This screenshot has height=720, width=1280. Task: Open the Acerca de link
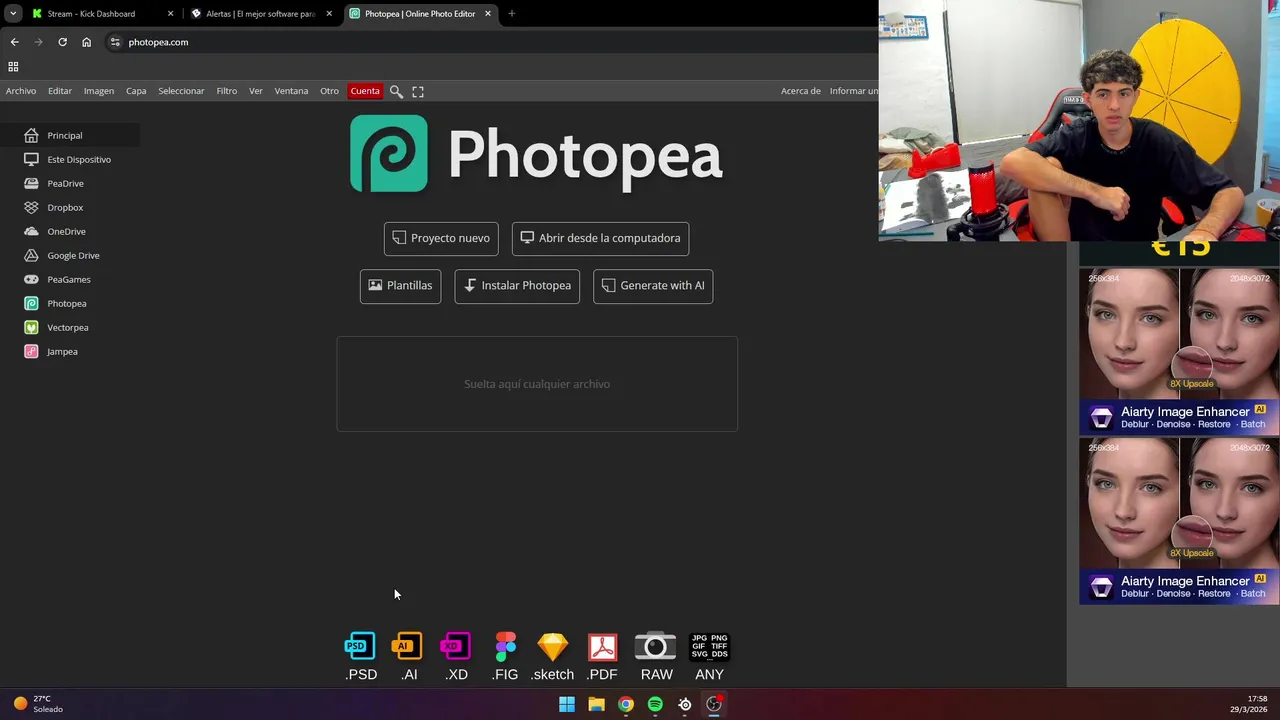point(801,91)
